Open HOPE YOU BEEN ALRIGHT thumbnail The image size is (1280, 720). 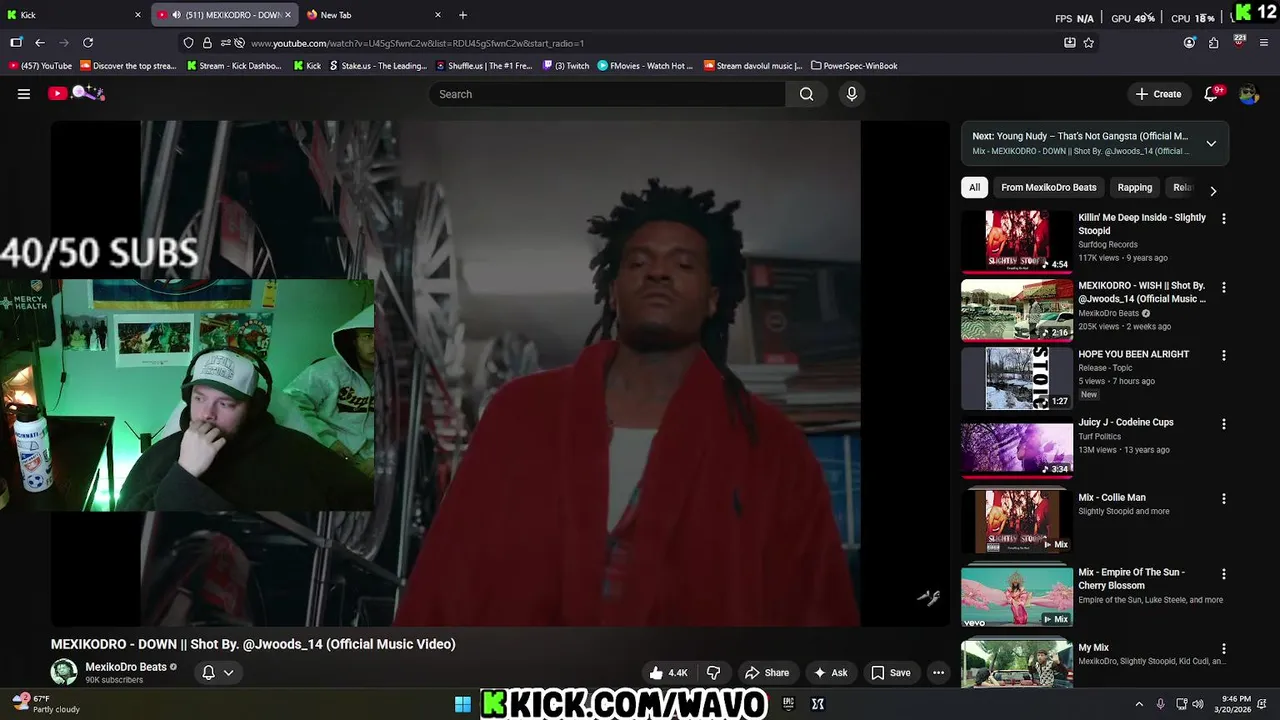(1017, 378)
